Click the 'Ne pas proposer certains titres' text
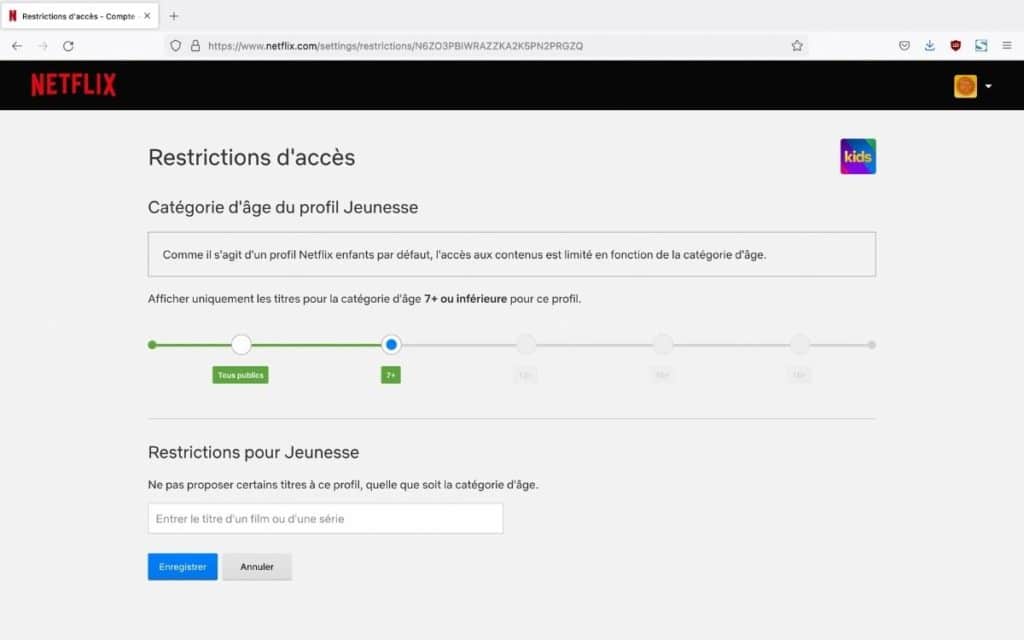 (343, 485)
